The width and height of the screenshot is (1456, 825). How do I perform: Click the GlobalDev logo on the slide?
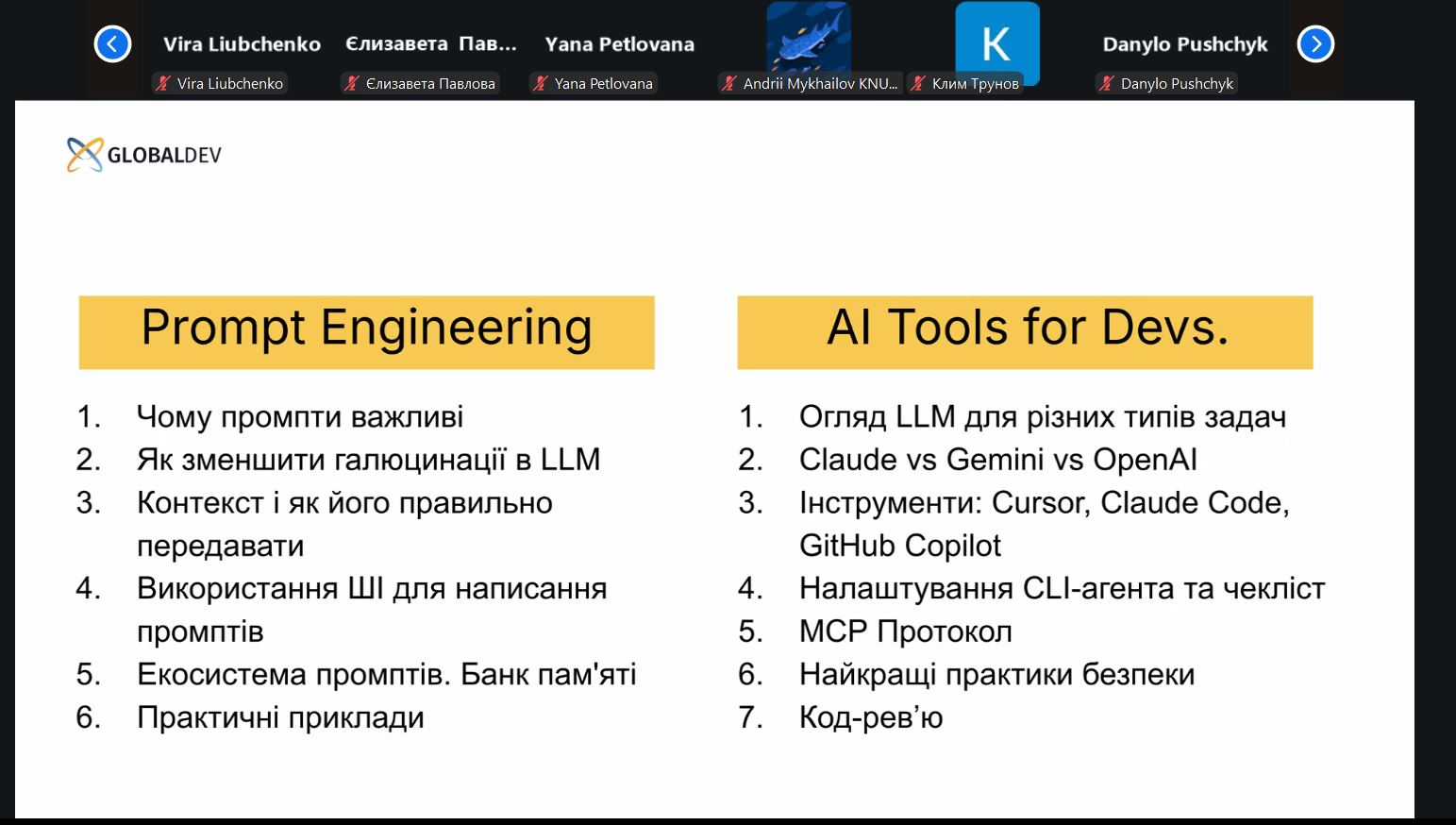144,155
